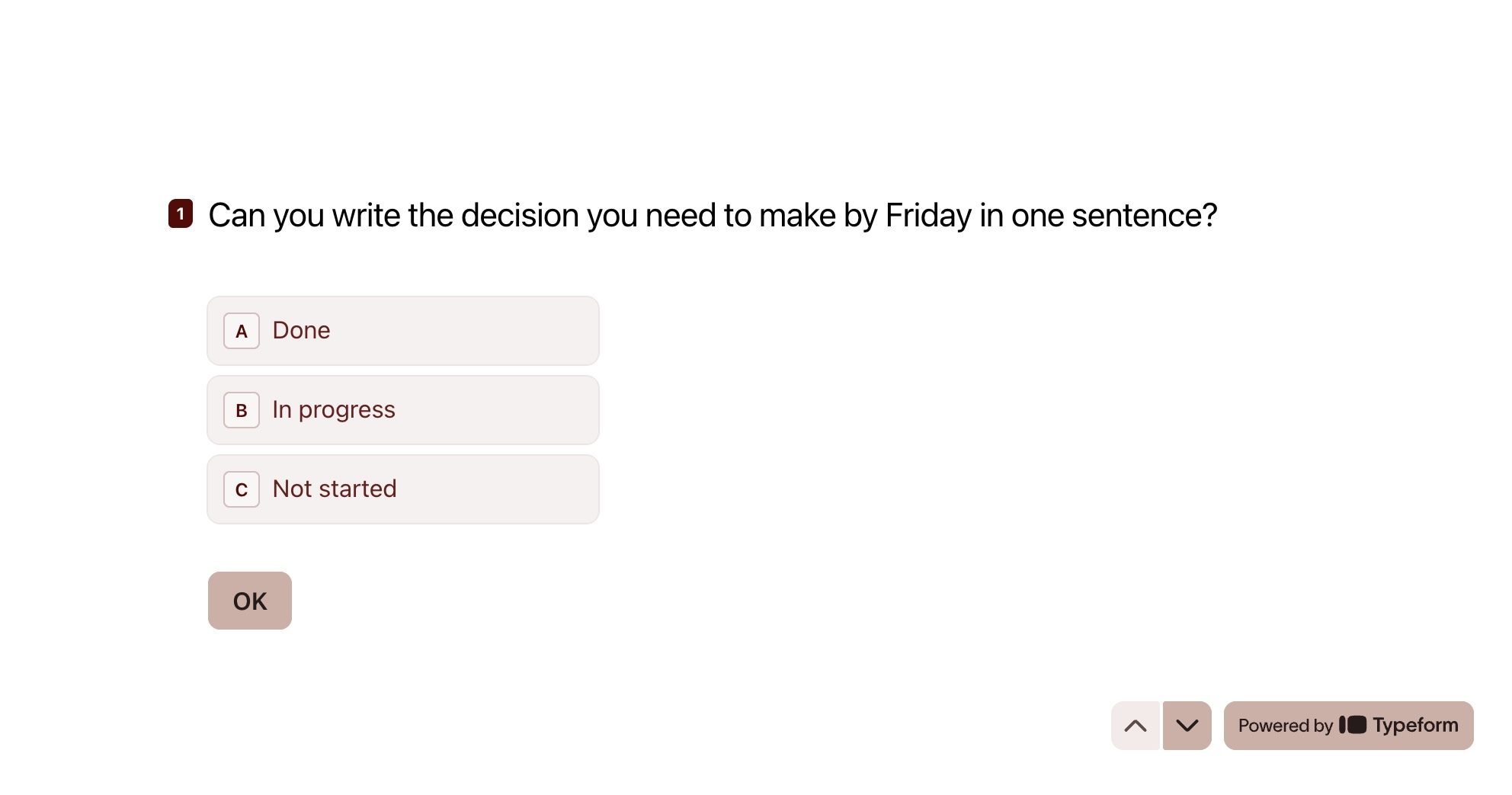Click the C key hint box
Image resolution: width=1512 pixels, height=795 pixels.
point(242,489)
